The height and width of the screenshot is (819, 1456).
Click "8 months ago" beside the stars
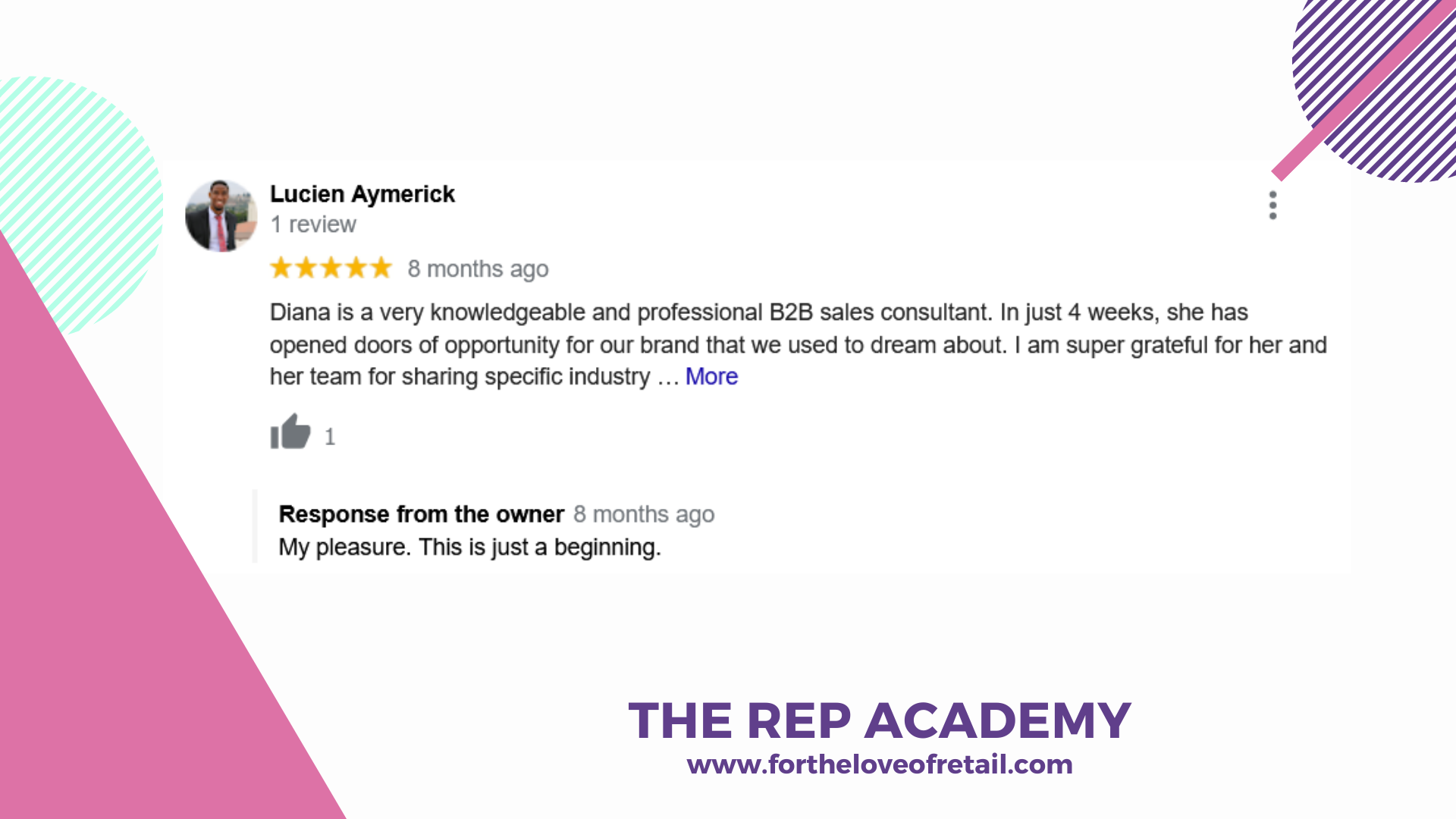click(x=478, y=269)
